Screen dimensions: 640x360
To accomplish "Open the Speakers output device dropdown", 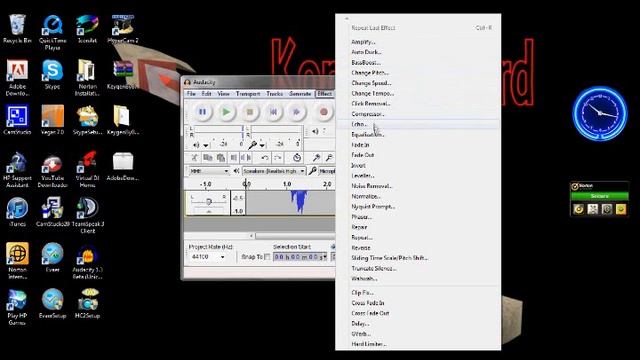I will tap(273, 171).
